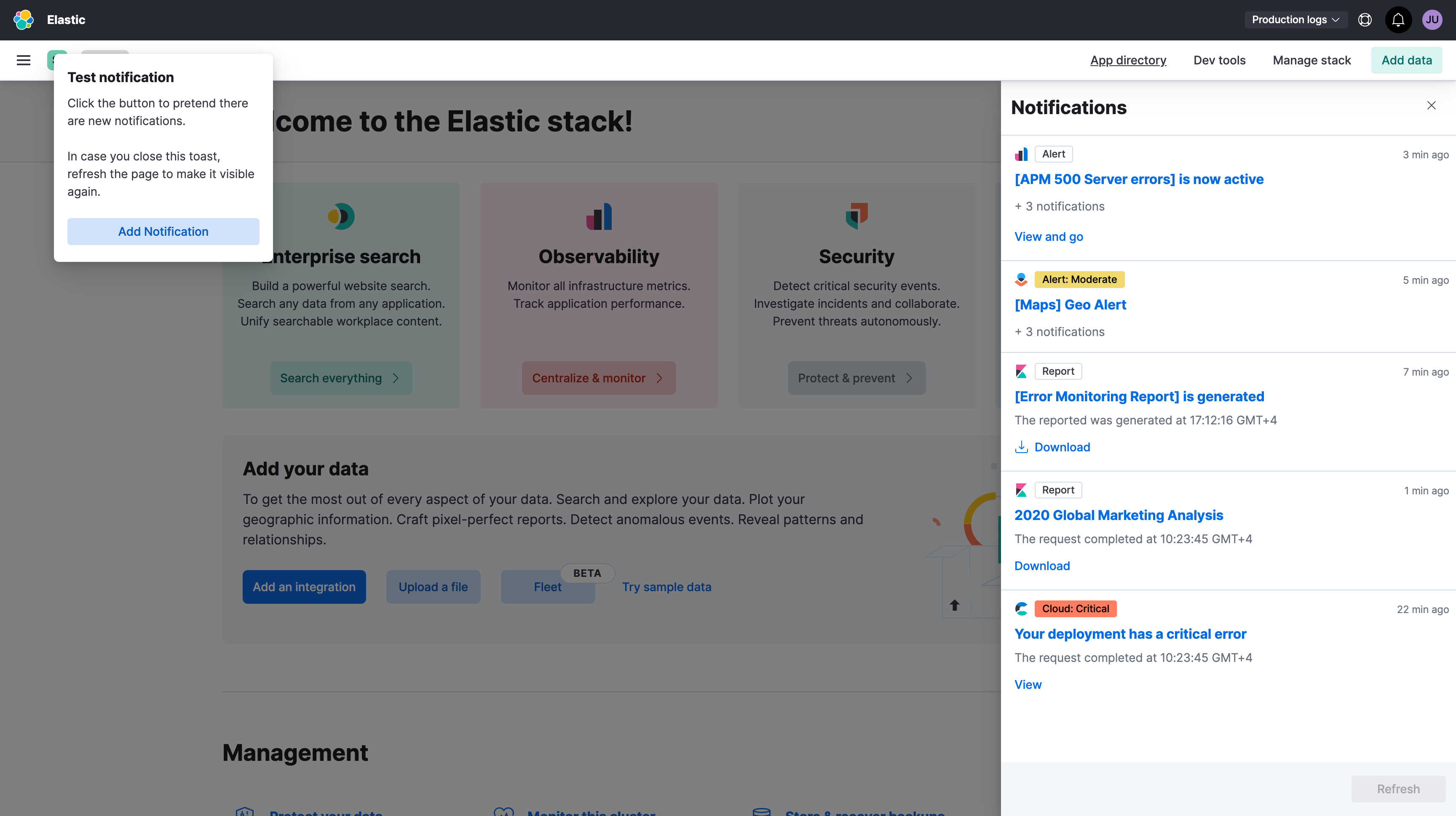1456x816 pixels.
Task: Open the hamburger navigation menu
Action: point(23,60)
